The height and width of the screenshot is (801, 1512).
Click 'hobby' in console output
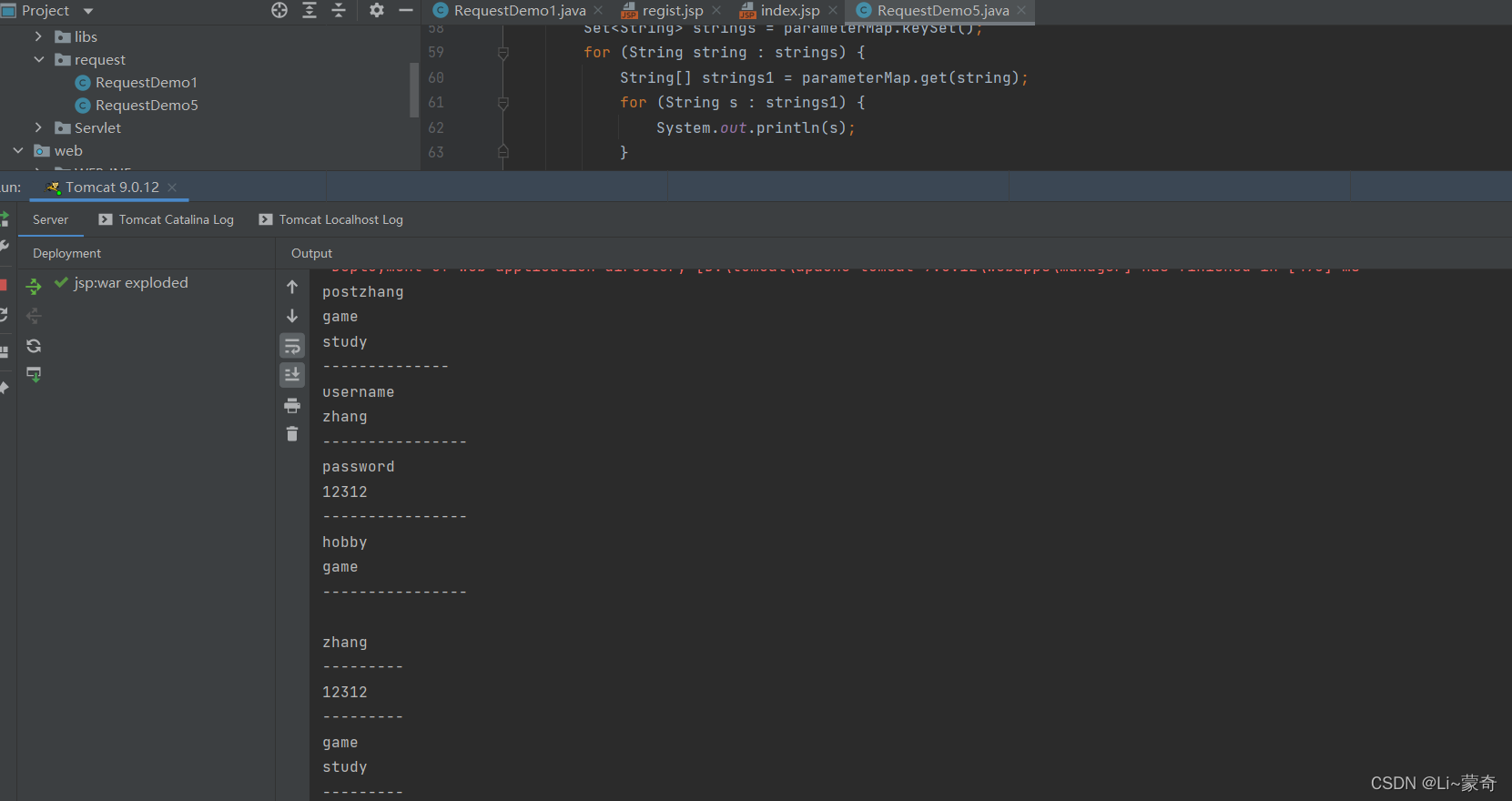tap(344, 542)
